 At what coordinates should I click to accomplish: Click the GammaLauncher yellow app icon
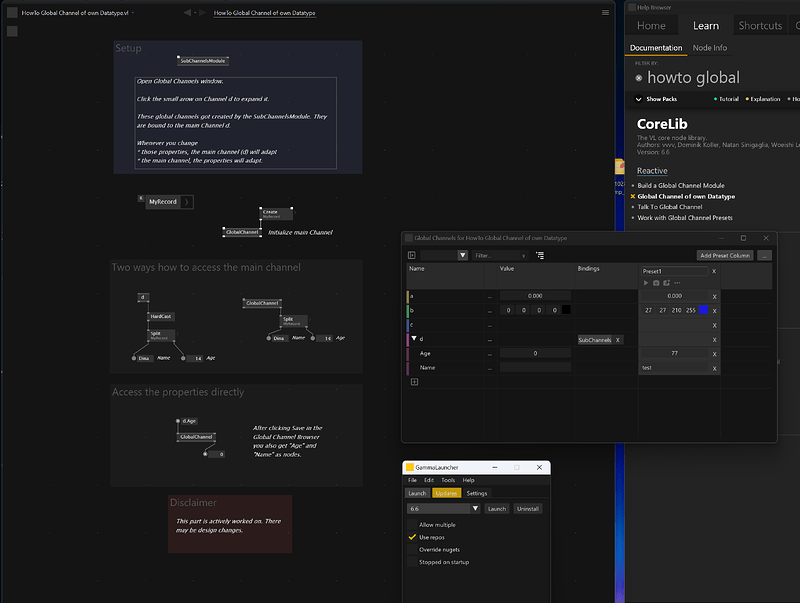click(409, 467)
